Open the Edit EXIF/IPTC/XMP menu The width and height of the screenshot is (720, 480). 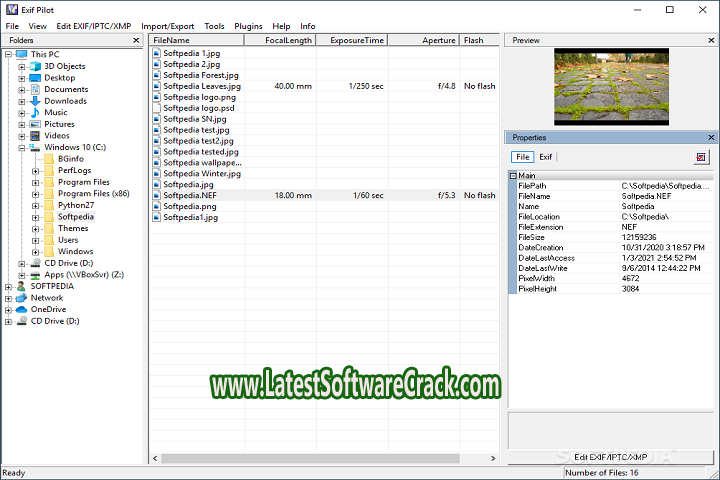pos(94,25)
